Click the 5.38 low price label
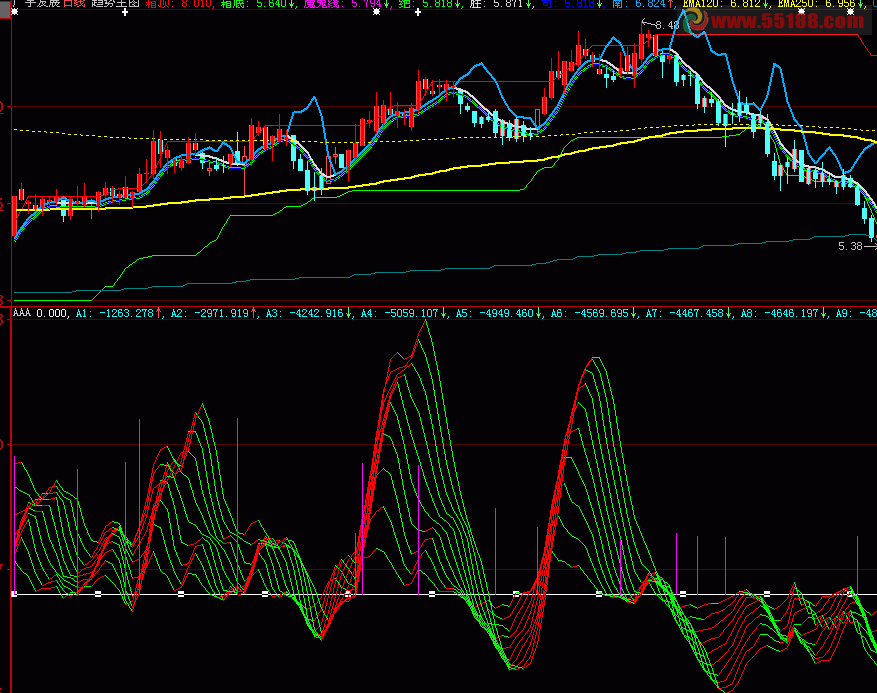This screenshot has height=693, width=877. (850, 246)
